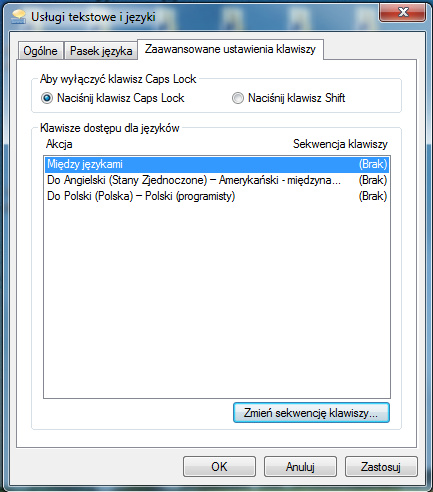Apply settings with Zastosuj button
Viewport: 433px width, 492px height.
click(381, 466)
